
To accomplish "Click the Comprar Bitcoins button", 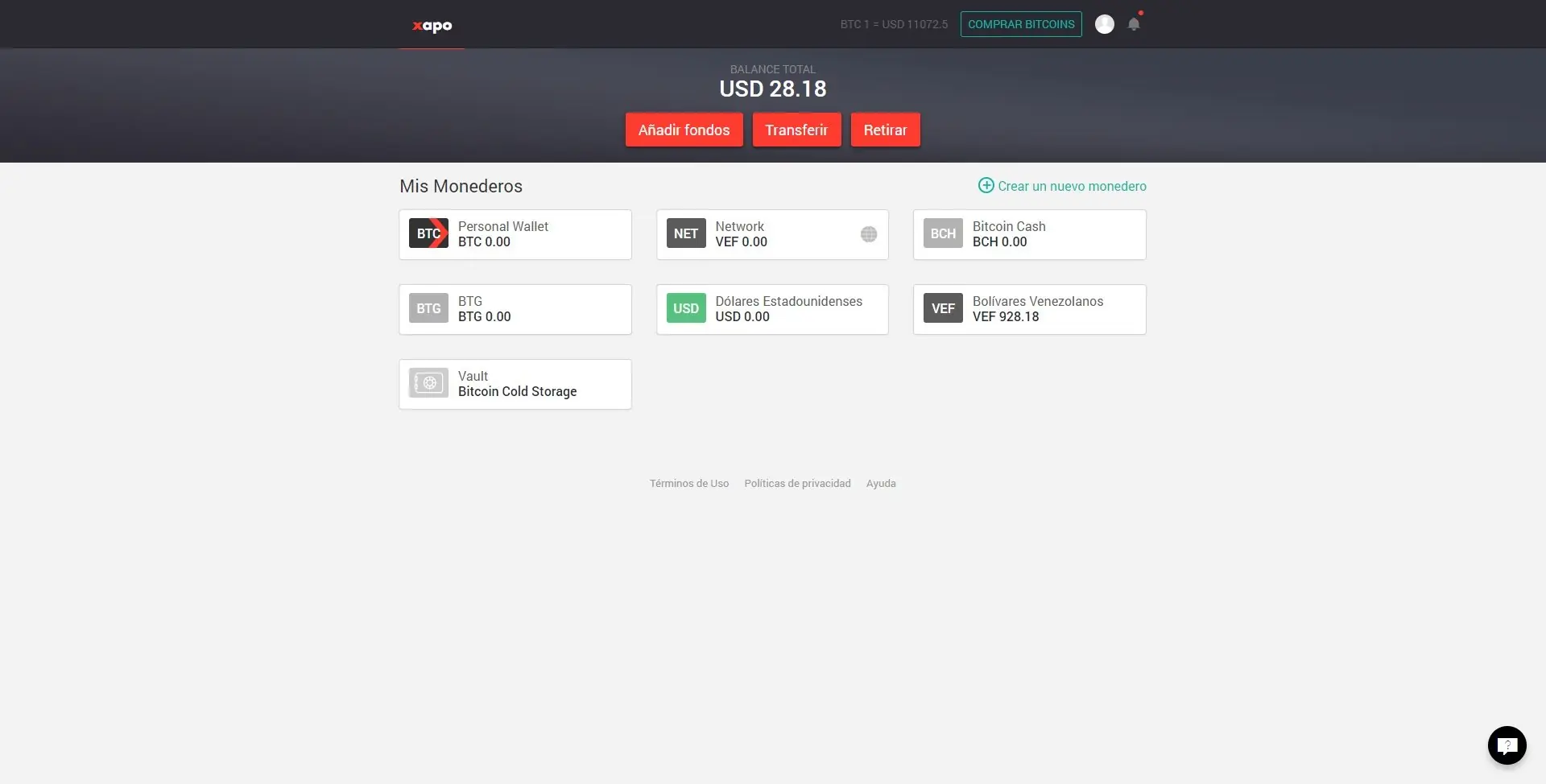I will click(1021, 24).
